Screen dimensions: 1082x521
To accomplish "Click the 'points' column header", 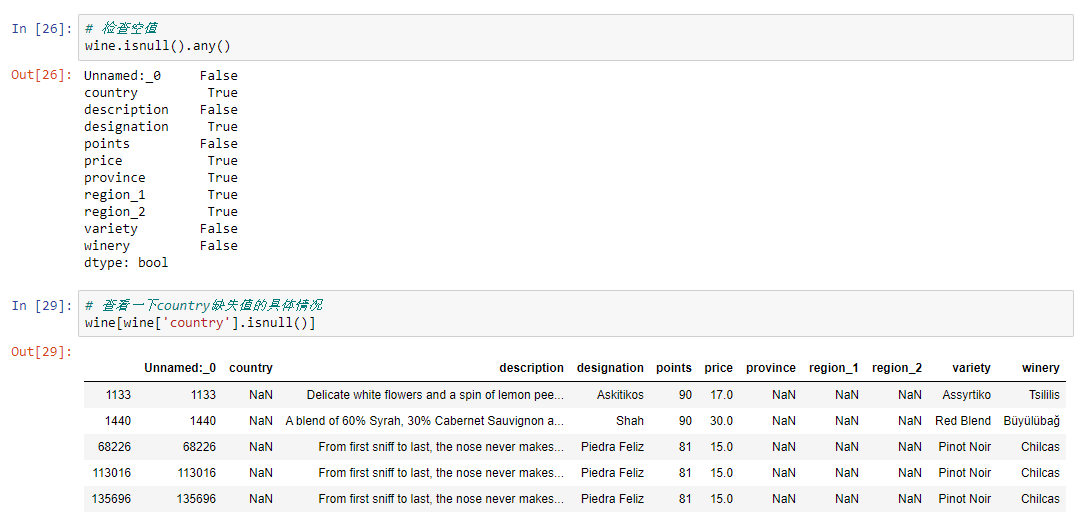I will point(673,368).
